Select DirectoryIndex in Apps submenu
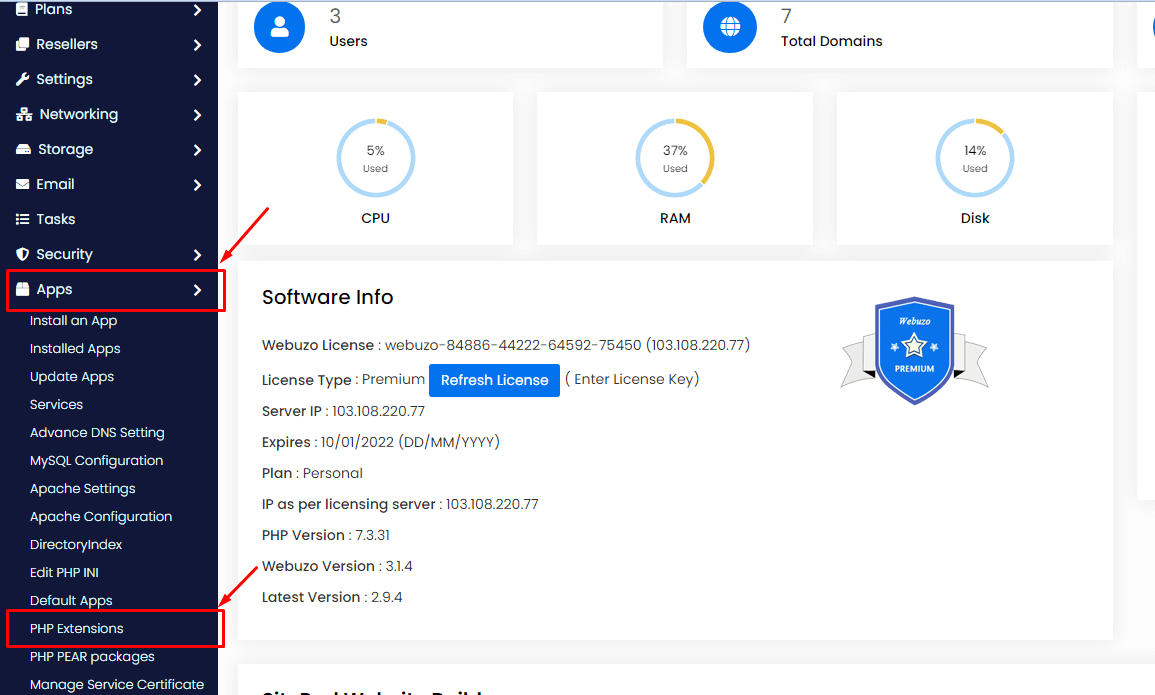This screenshot has width=1155, height=695. pos(76,544)
